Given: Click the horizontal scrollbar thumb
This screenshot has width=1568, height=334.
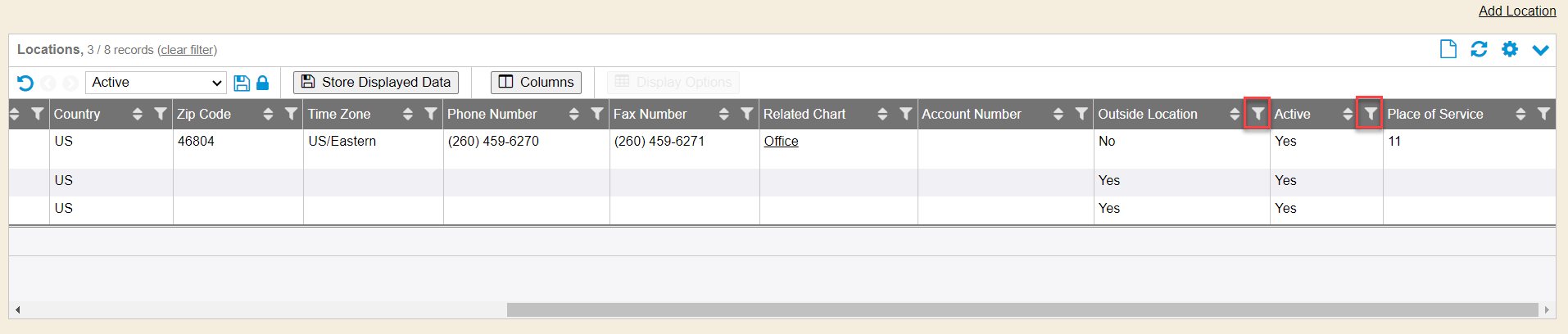Looking at the screenshot, I should point(1022,309).
